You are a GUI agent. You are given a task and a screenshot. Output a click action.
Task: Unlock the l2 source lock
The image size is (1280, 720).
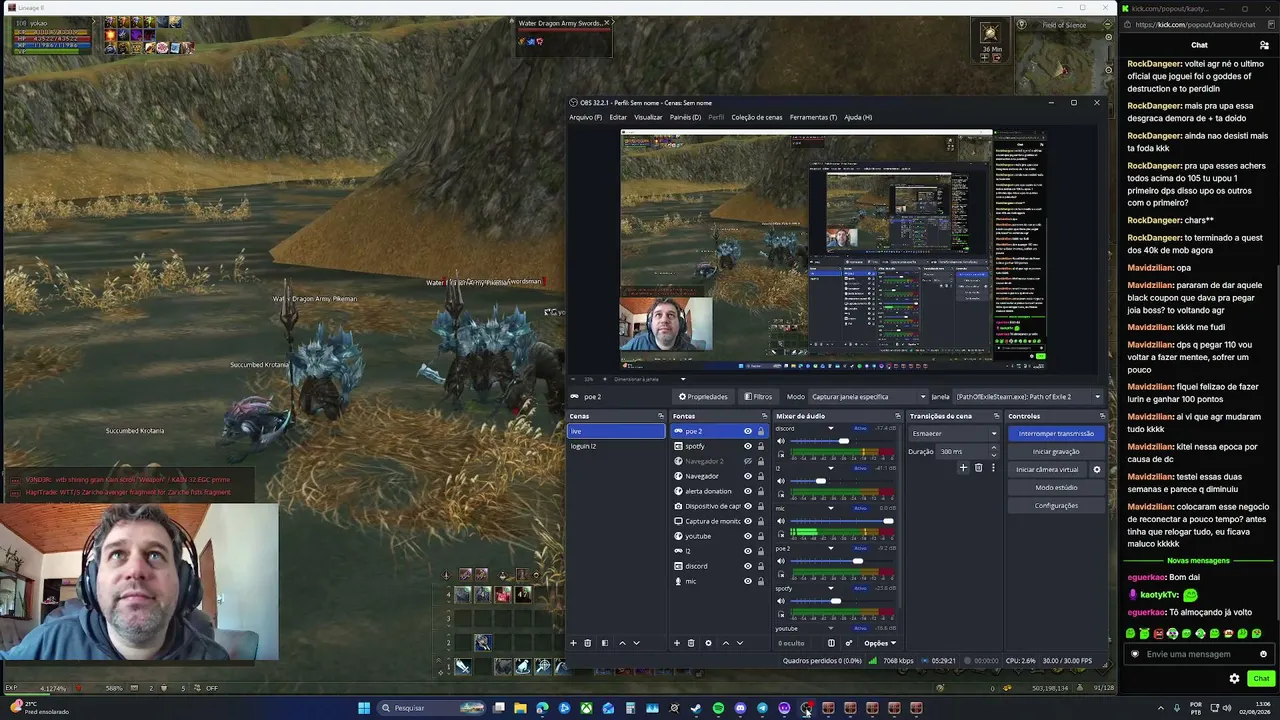[760, 551]
